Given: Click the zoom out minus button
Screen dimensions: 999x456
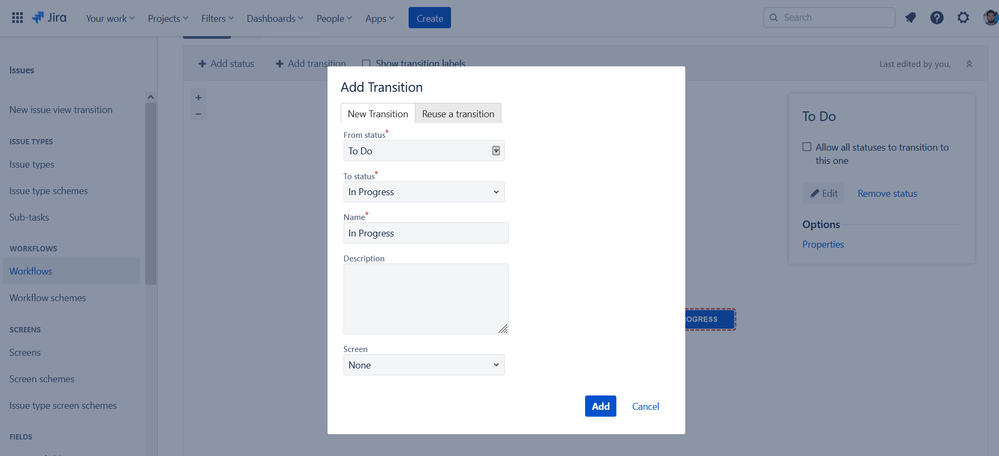Looking at the screenshot, I should coord(198,114).
